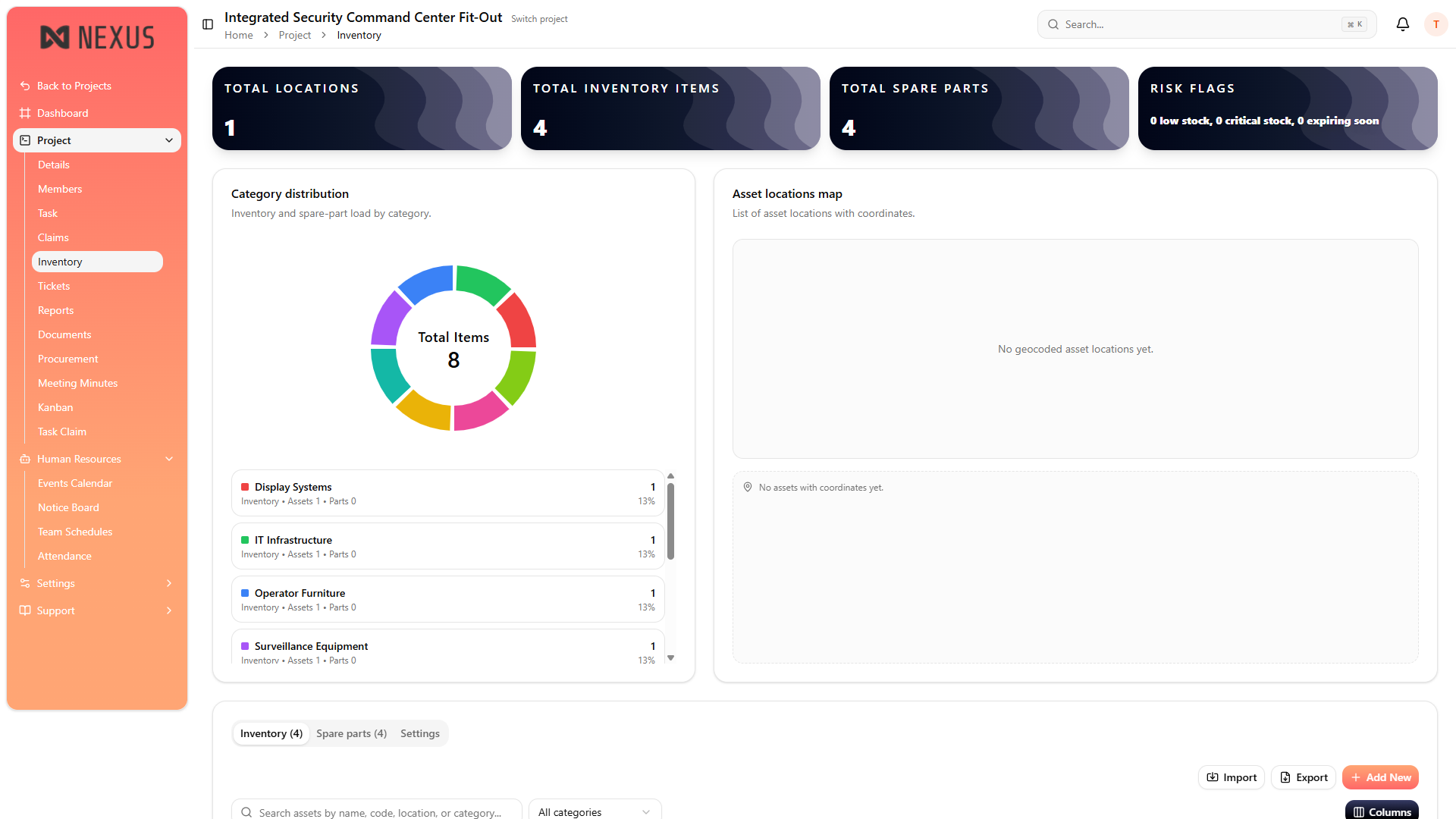Screen dimensions: 1456x819
Task: Open Members in the sidebar
Action: [x=60, y=189]
